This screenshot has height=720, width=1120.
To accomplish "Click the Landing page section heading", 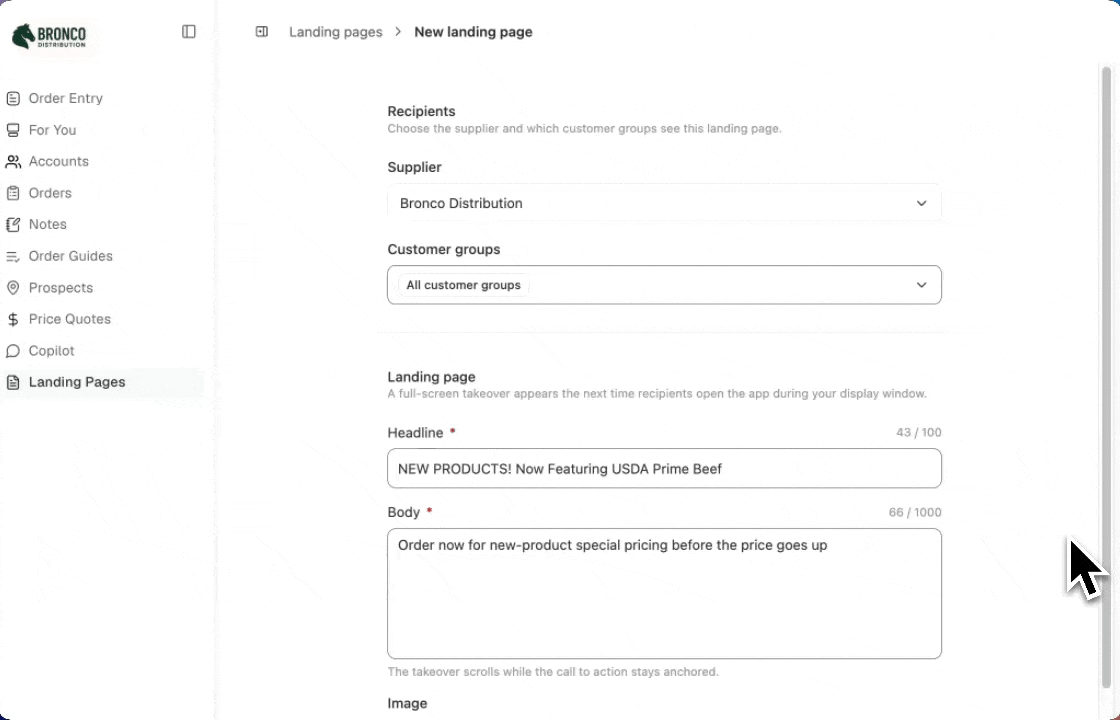I will pyautogui.click(x=431, y=377).
